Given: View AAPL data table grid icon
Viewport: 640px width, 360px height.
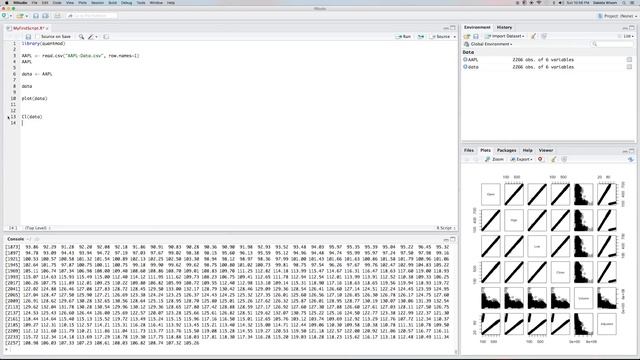Looking at the screenshot, I should (629, 60).
